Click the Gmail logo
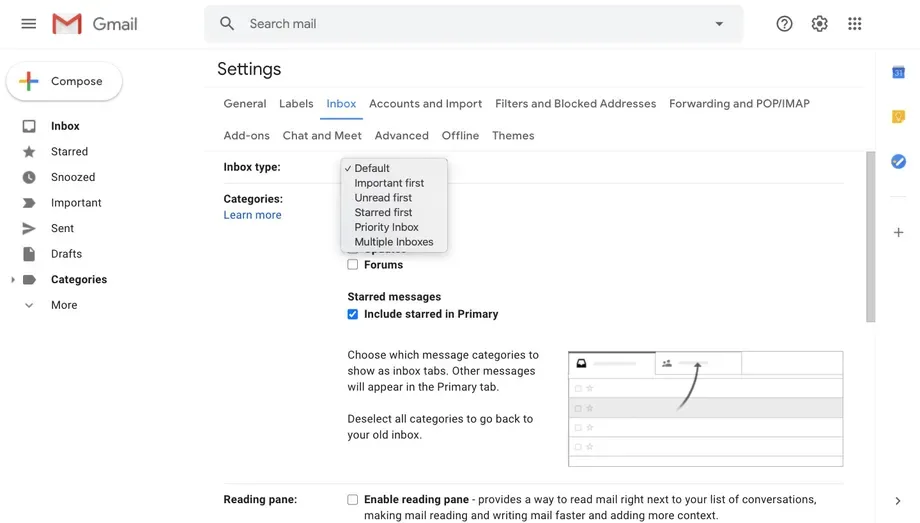 click(x=94, y=24)
